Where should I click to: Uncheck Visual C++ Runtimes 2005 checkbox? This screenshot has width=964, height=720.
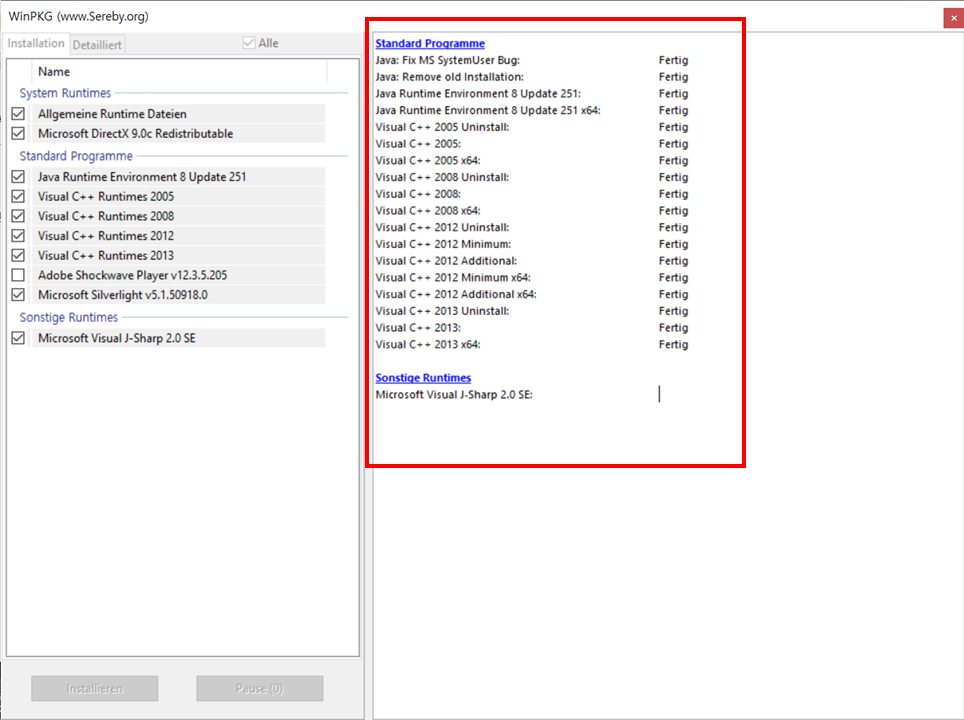[18, 196]
